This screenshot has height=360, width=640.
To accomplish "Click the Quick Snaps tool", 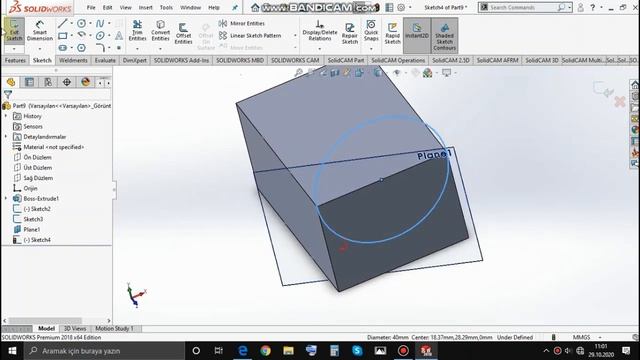I will point(371,31).
